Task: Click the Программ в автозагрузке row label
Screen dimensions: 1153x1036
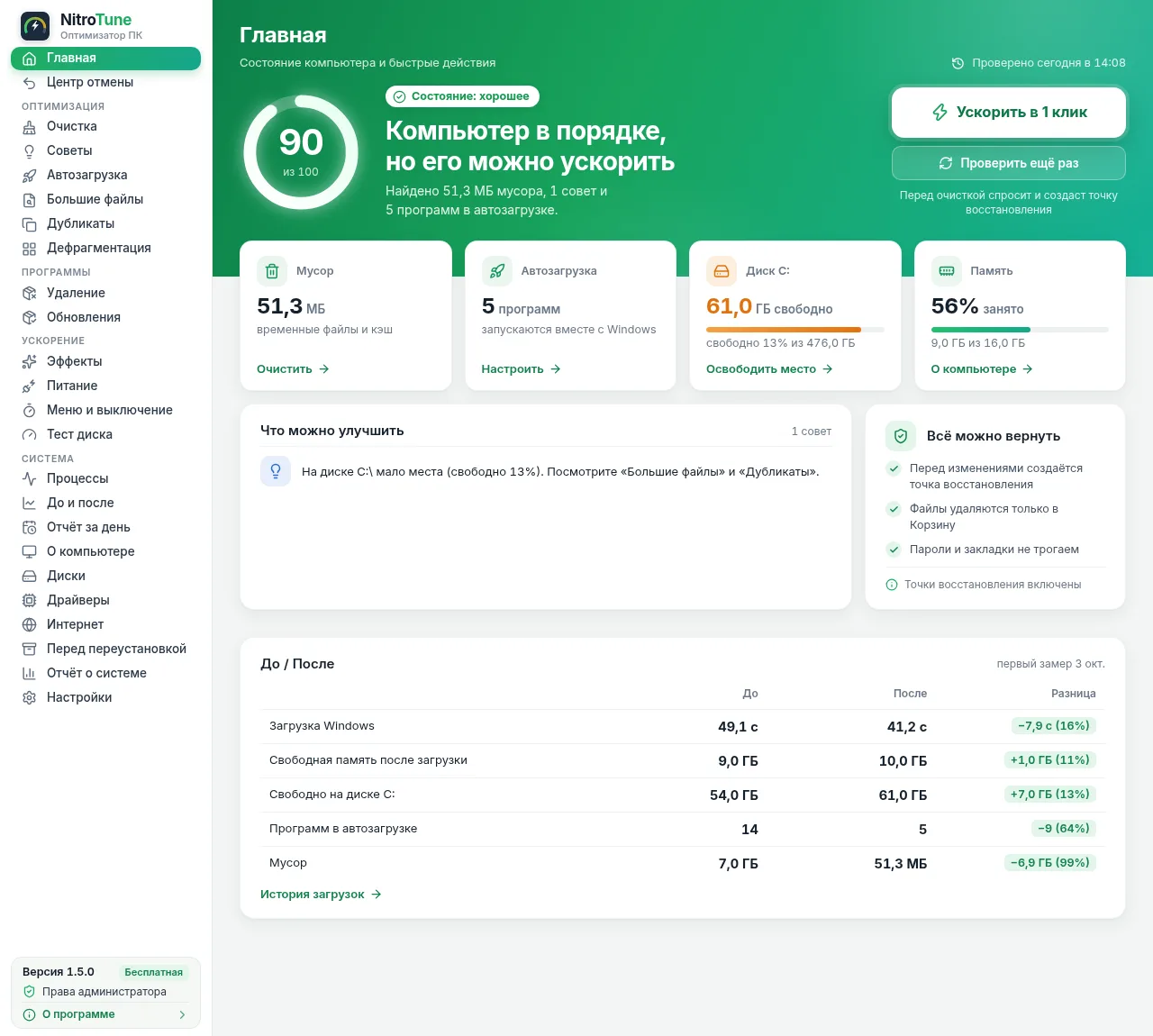Action: pyautogui.click(x=343, y=829)
